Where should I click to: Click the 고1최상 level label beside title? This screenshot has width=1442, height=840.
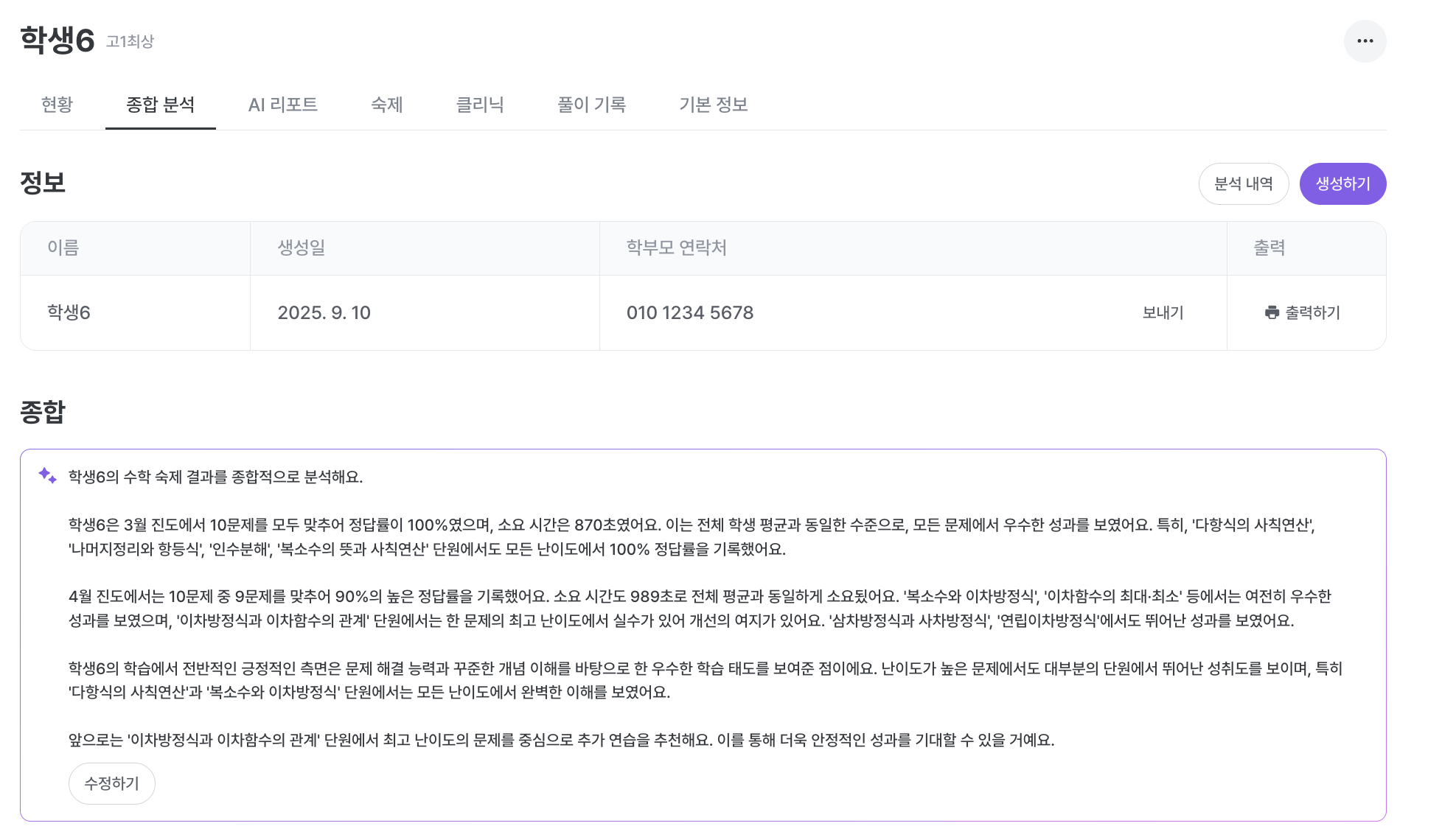pos(130,41)
